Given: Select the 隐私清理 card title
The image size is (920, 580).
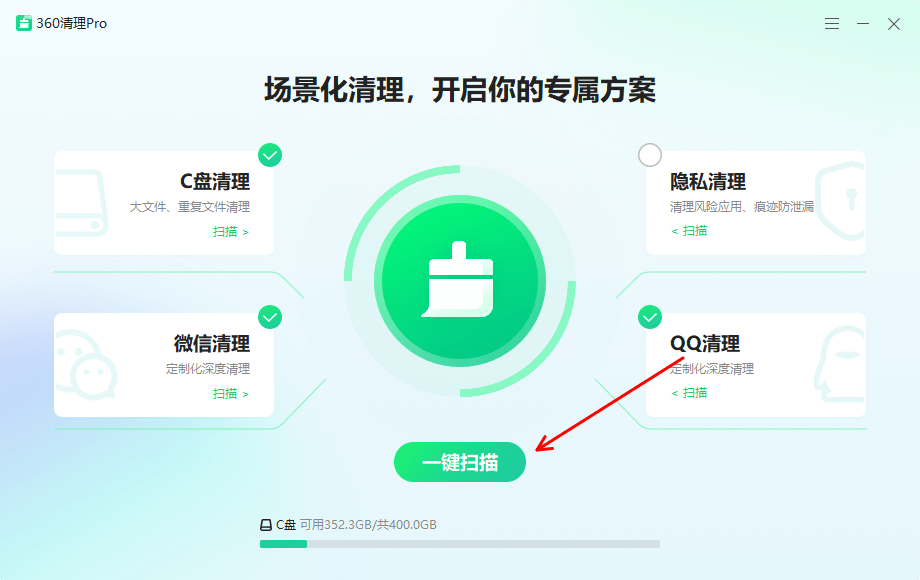Looking at the screenshot, I should [x=708, y=182].
